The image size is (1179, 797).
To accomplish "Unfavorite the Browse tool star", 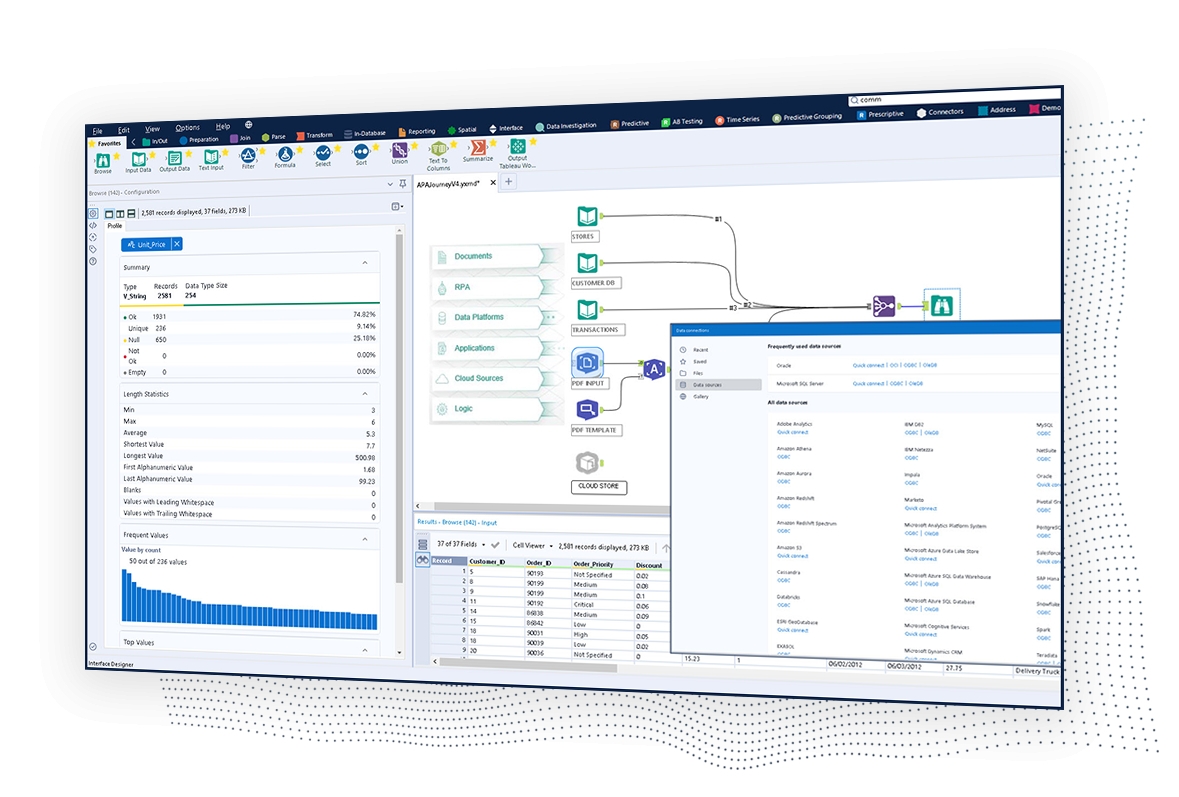I will tap(116, 157).
